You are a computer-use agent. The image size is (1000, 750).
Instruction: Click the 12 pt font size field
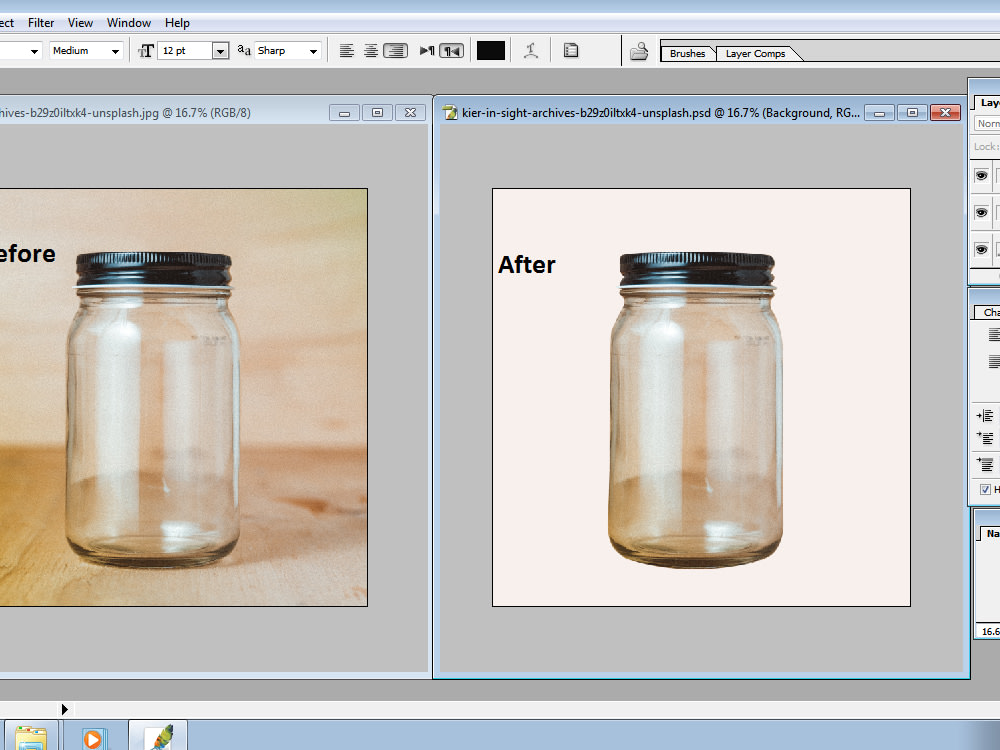pyautogui.click(x=186, y=51)
